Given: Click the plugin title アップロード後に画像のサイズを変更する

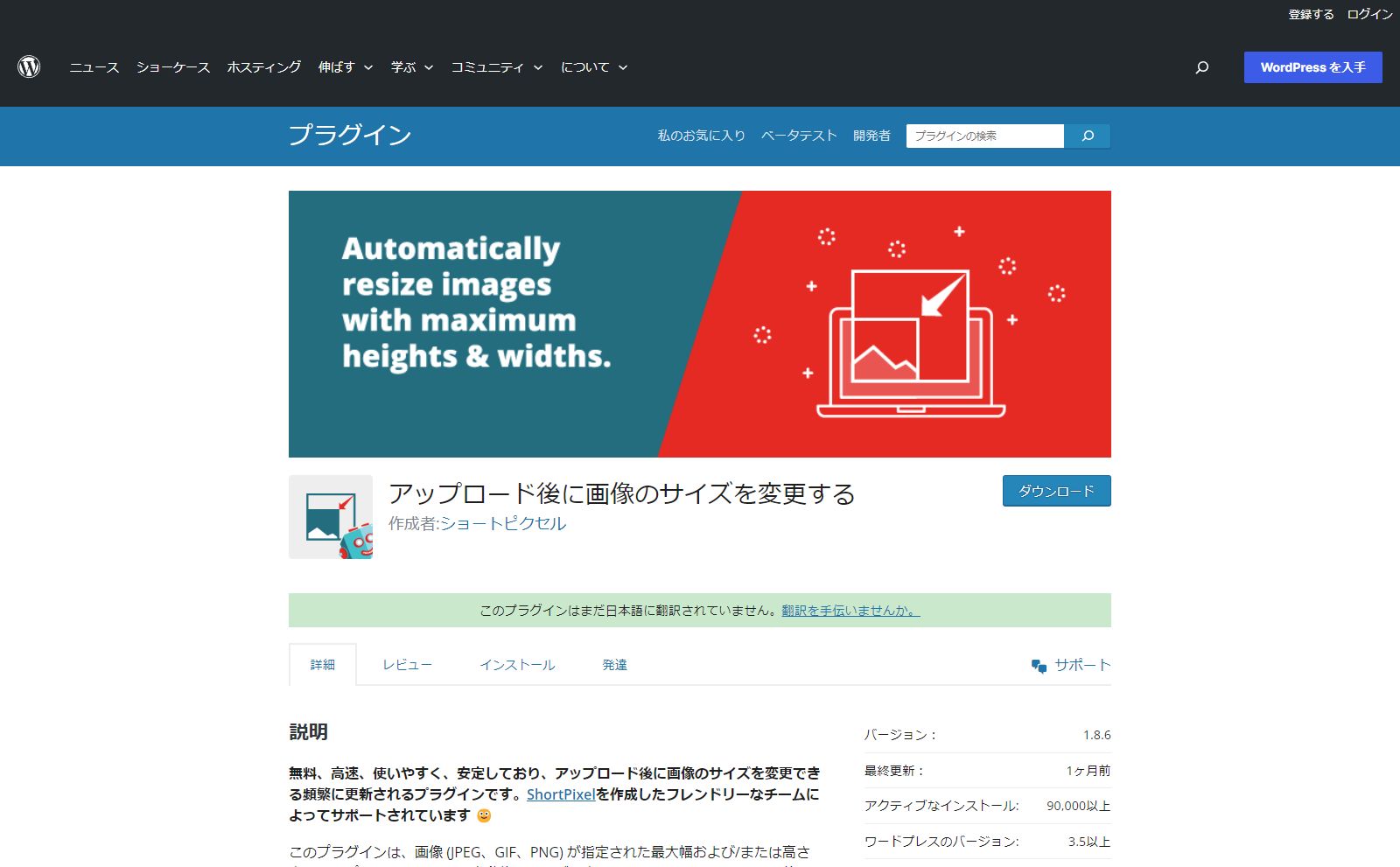Looking at the screenshot, I should [622, 493].
